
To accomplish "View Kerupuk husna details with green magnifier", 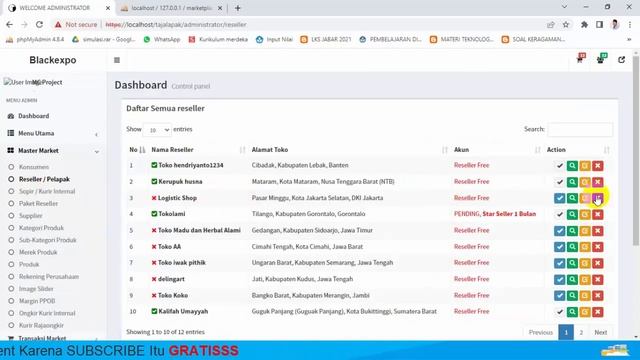I will pyautogui.click(x=572, y=182).
